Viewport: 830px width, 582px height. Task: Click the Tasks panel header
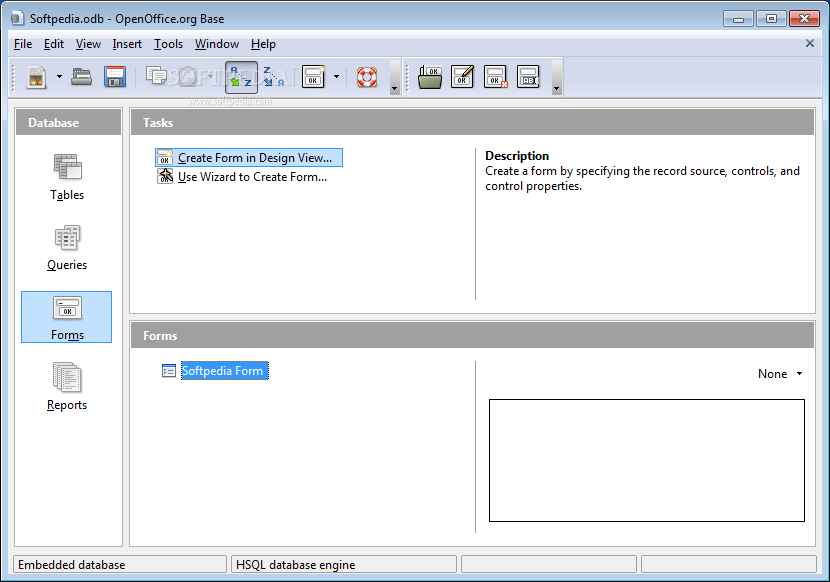[472, 122]
